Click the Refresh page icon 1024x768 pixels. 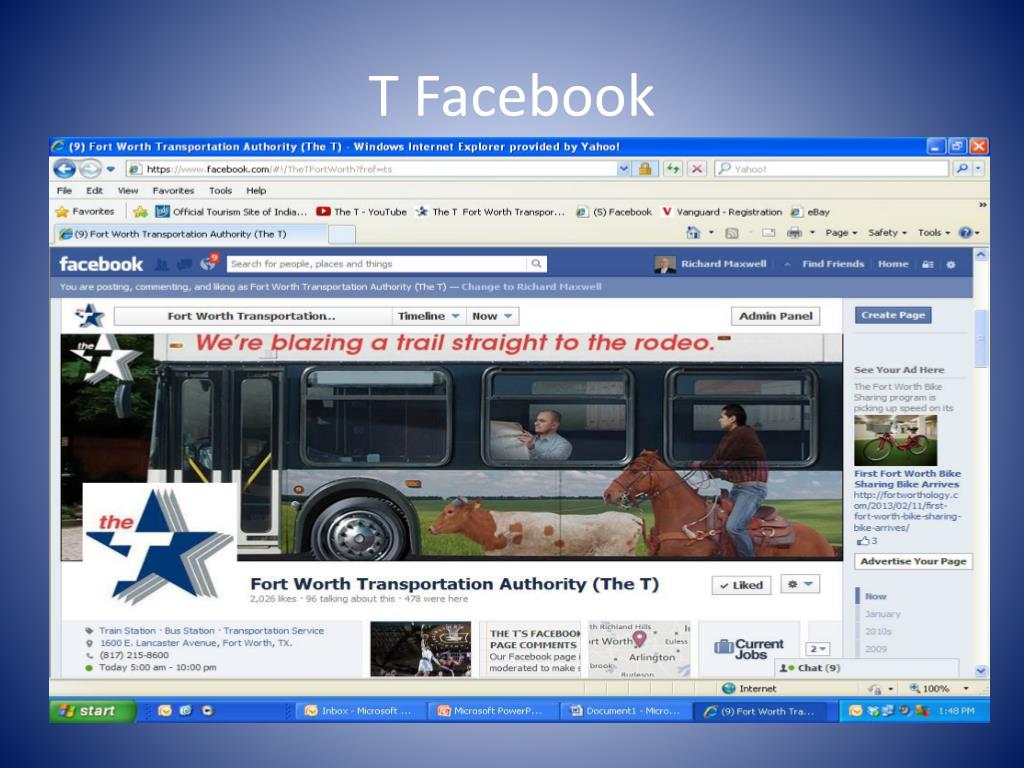pyautogui.click(x=672, y=169)
